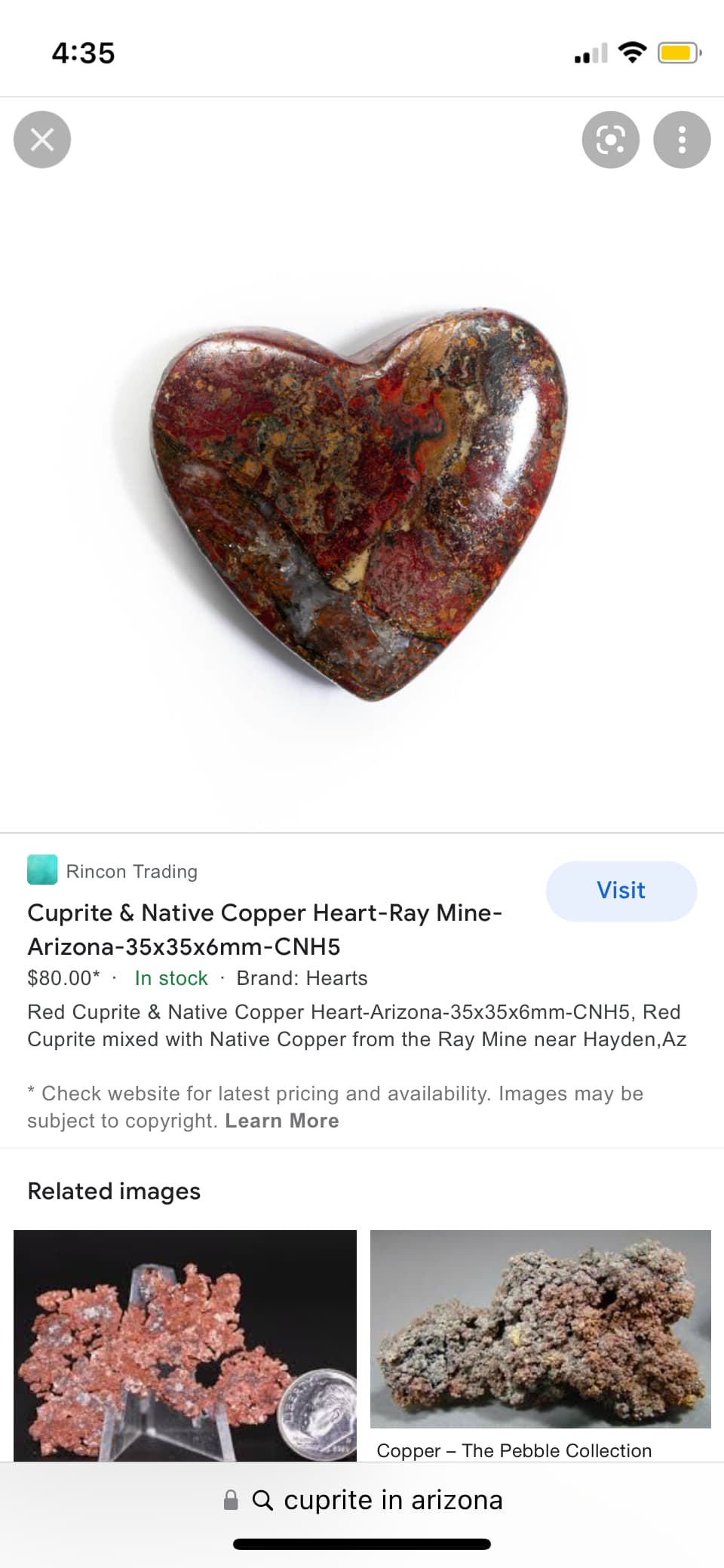Tap the padlock secure-site icon

click(x=232, y=1500)
